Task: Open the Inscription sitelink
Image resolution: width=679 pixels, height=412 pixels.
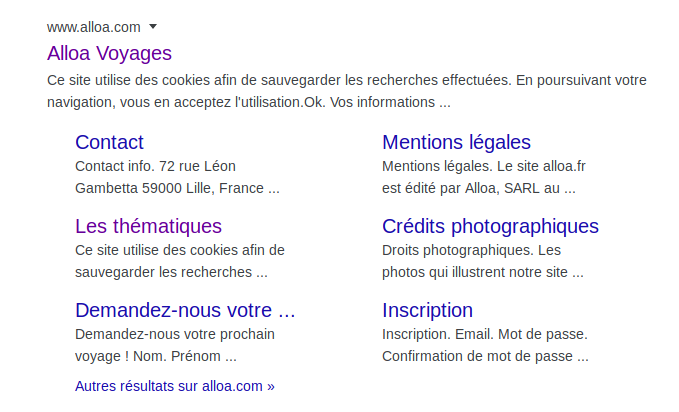Action: (427, 310)
